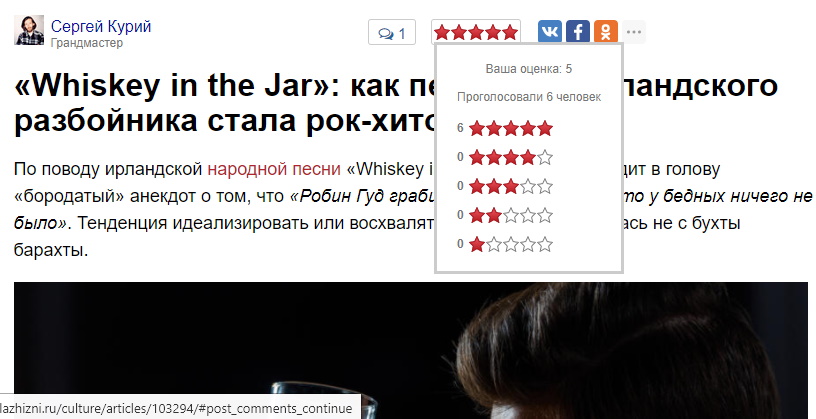Click the third star in top rating

tap(476, 33)
